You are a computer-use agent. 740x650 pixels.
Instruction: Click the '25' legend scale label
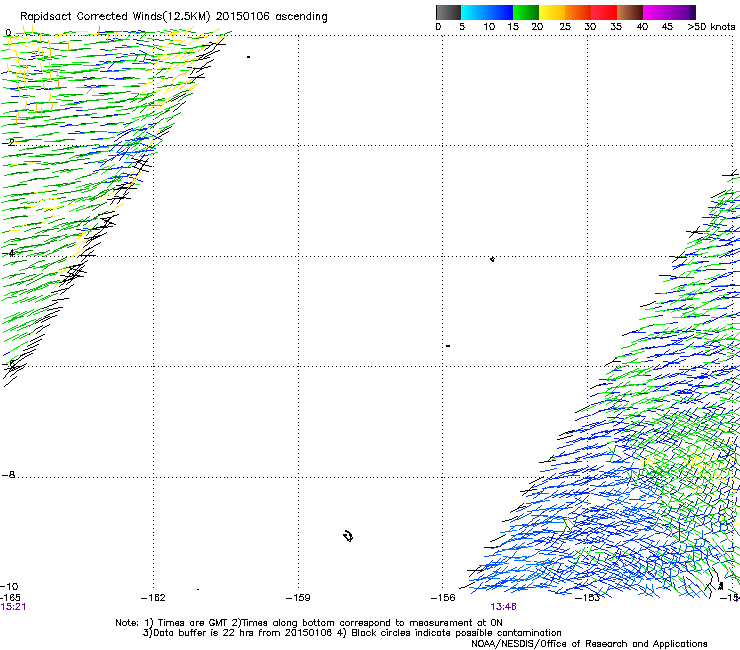(x=565, y=27)
